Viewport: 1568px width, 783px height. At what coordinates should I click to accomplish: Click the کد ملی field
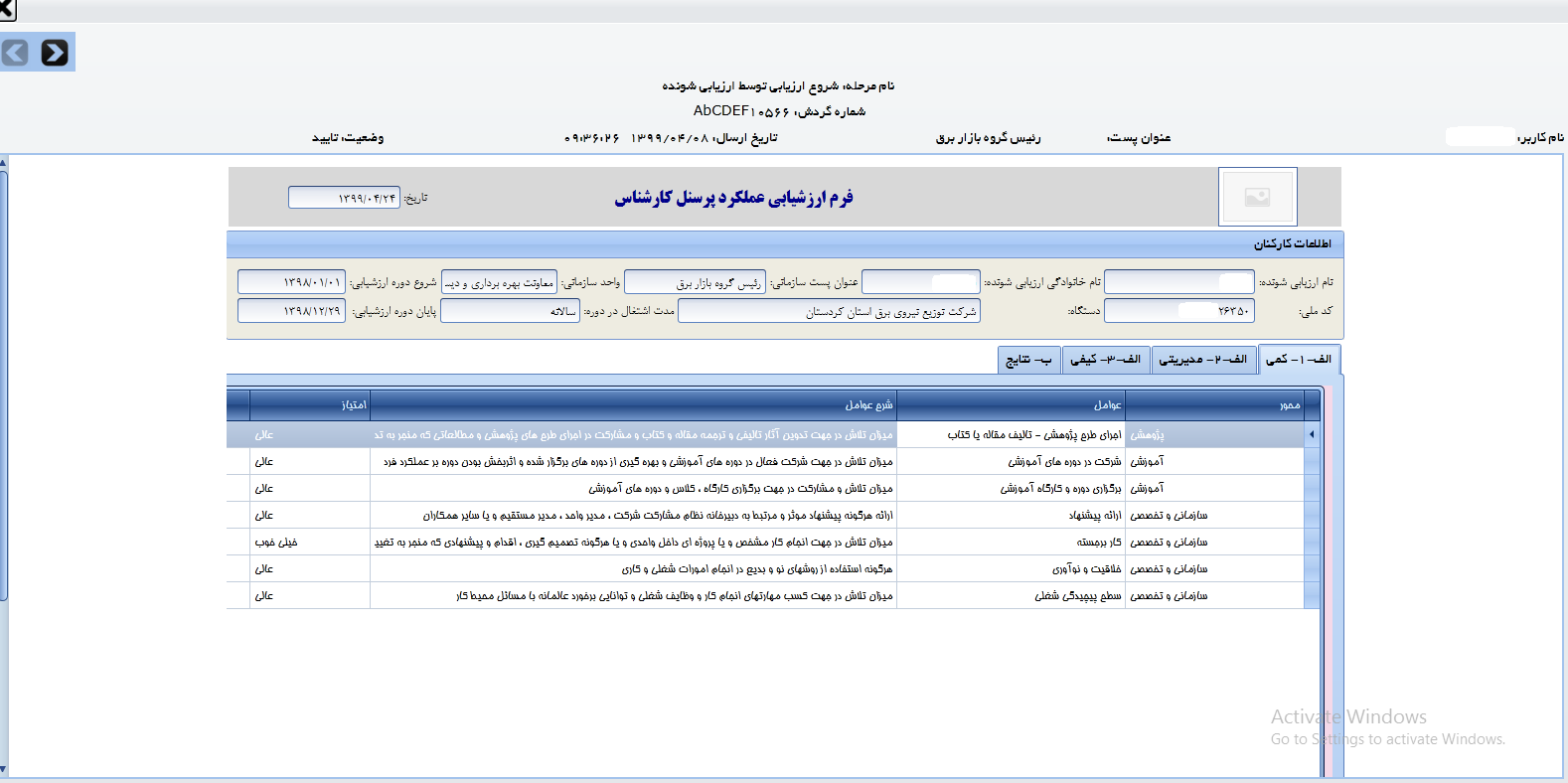(1178, 311)
